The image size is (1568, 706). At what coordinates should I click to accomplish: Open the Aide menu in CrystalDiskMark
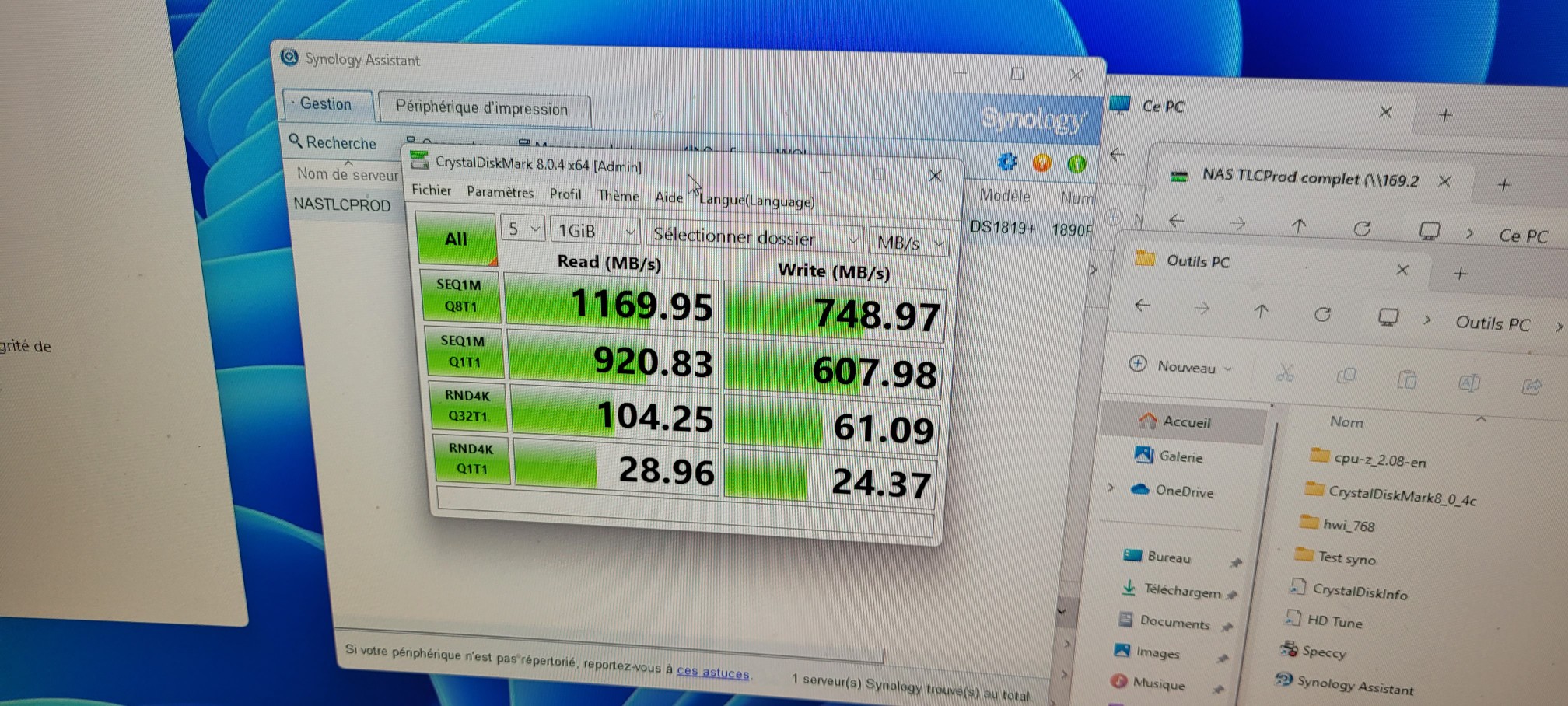[668, 197]
